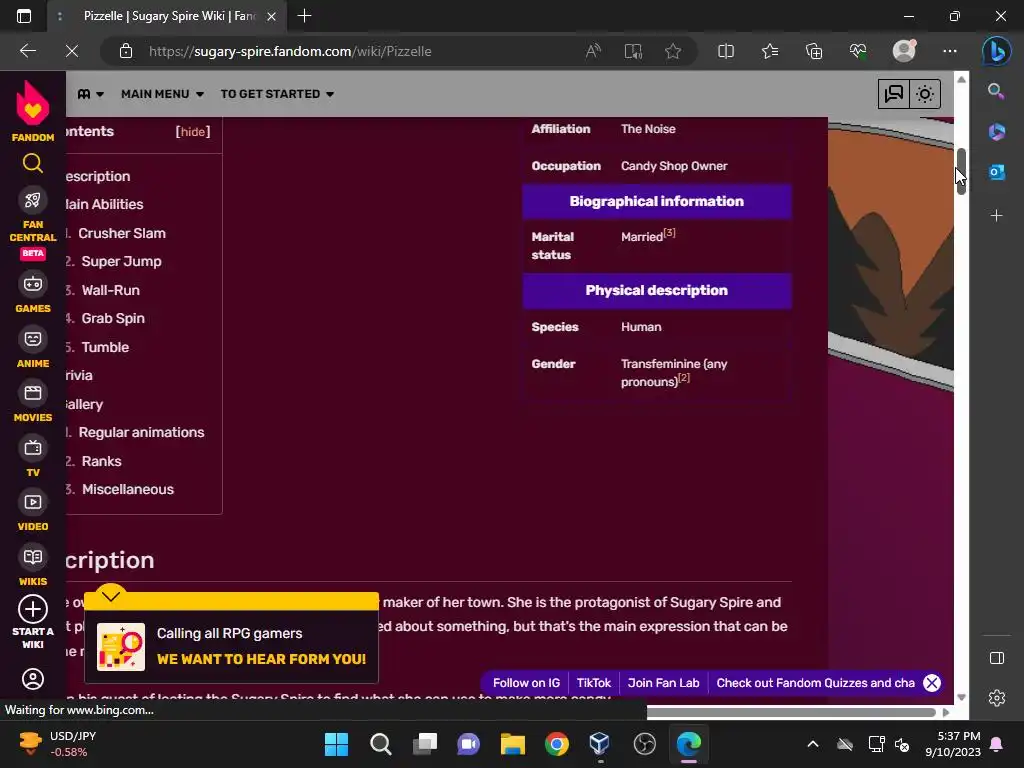Open the Wikis book icon

click(33, 557)
